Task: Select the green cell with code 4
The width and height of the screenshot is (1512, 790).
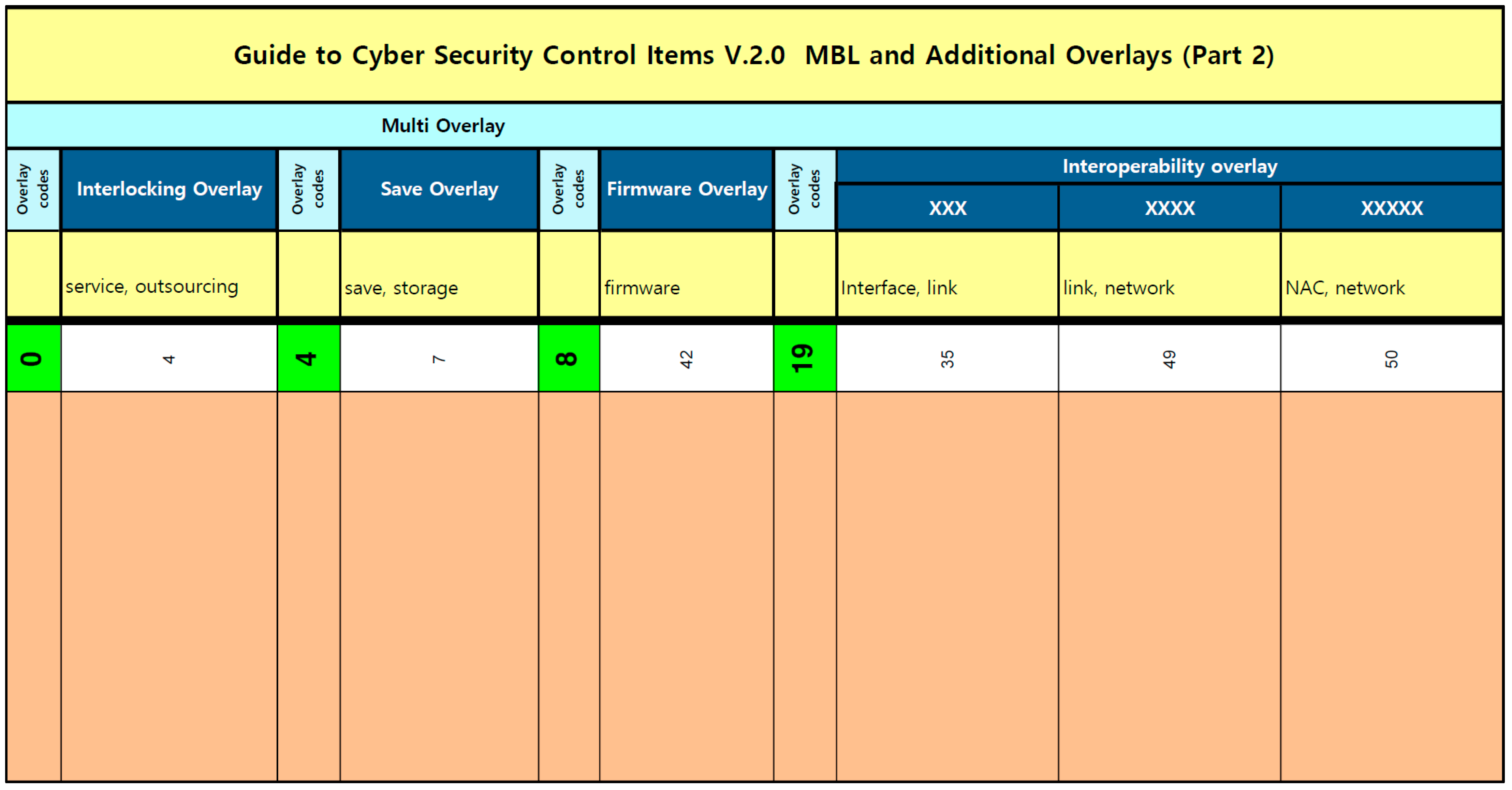Action: click(x=308, y=358)
